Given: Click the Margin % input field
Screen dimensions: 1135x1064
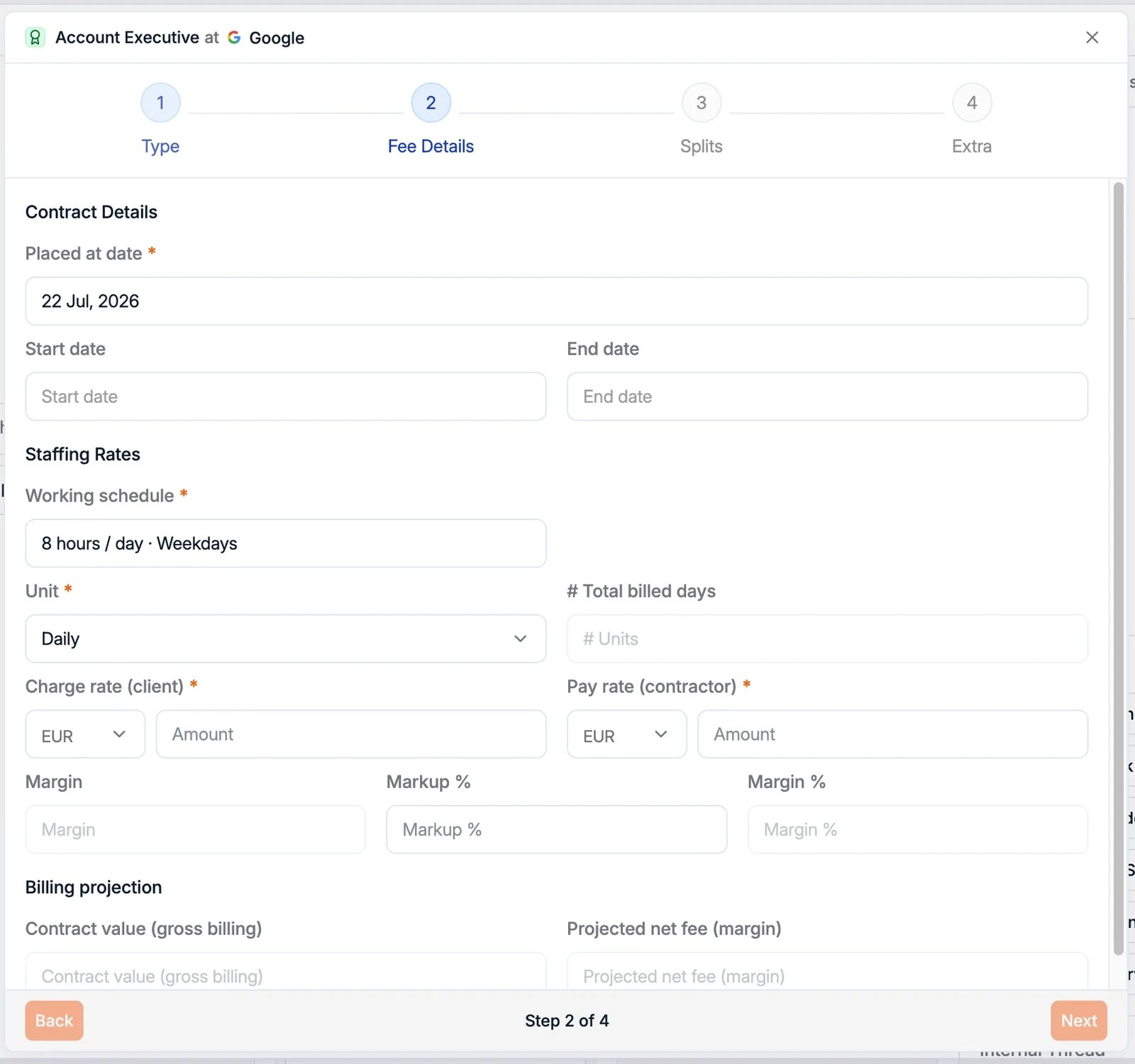Looking at the screenshot, I should click(917, 830).
